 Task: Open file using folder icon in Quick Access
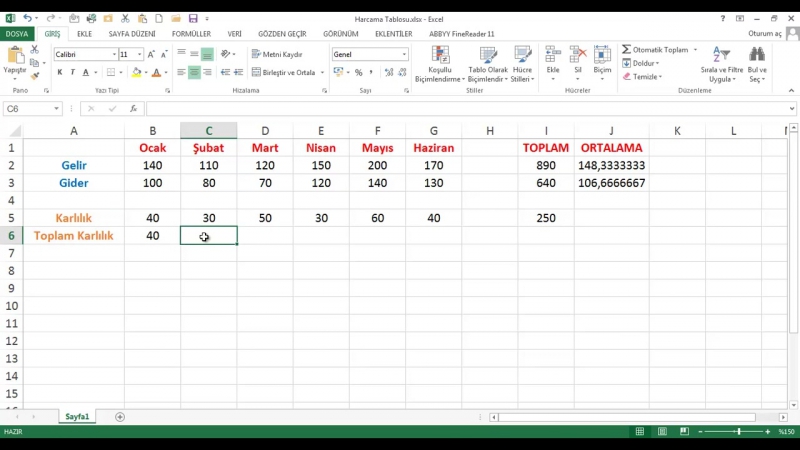(176, 19)
